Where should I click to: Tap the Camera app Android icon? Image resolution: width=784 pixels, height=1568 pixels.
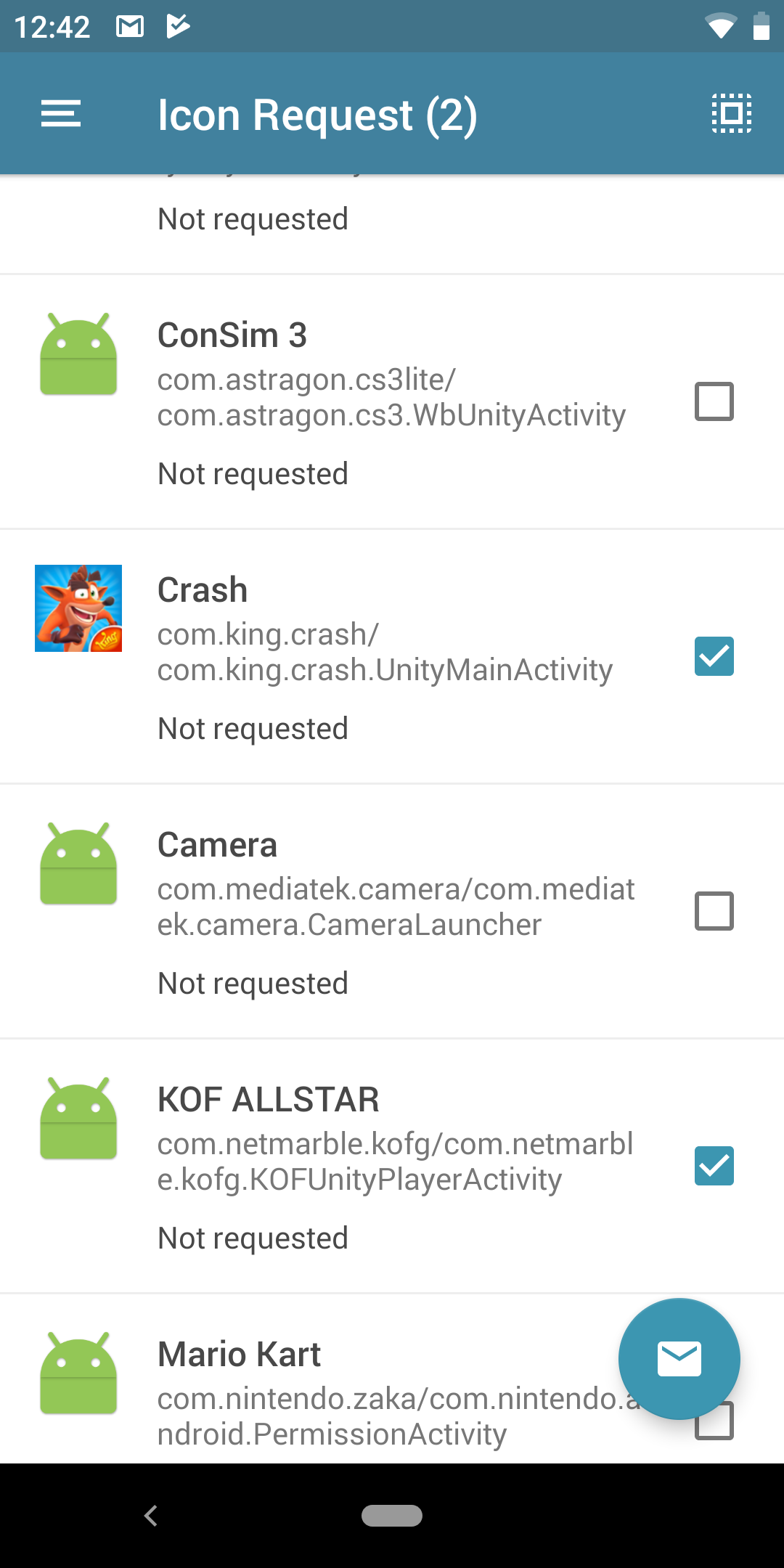pyautogui.click(x=78, y=865)
